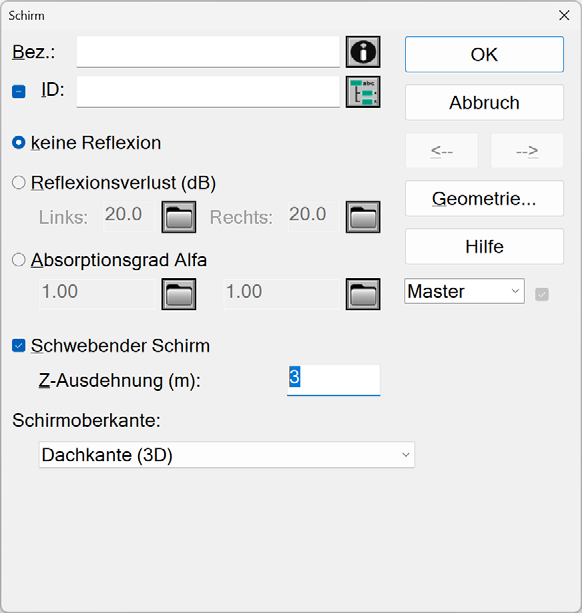Open first Absorptionsgrad Alfa folder icon

179,294
